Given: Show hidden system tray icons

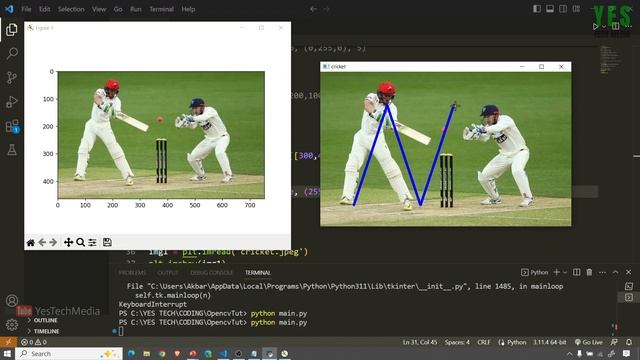Looking at the screenshot, I should (569, 353).
